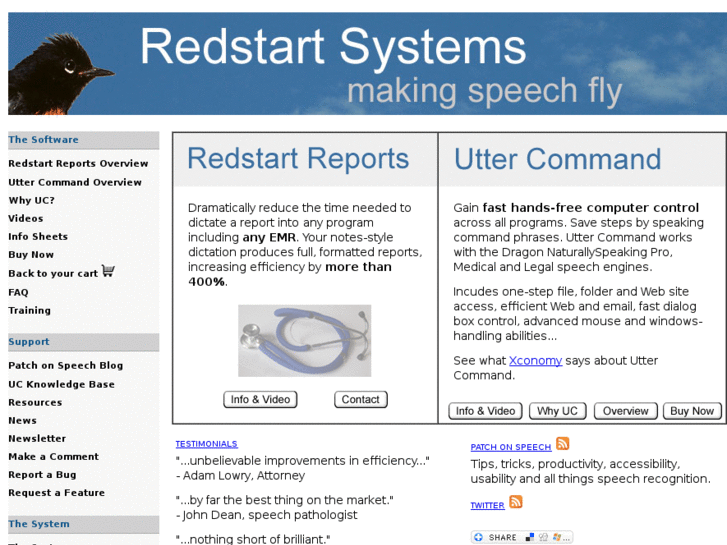Open the RSS feed icon next to Twitter
Screen dimensions: 727x545
point(516,502)
